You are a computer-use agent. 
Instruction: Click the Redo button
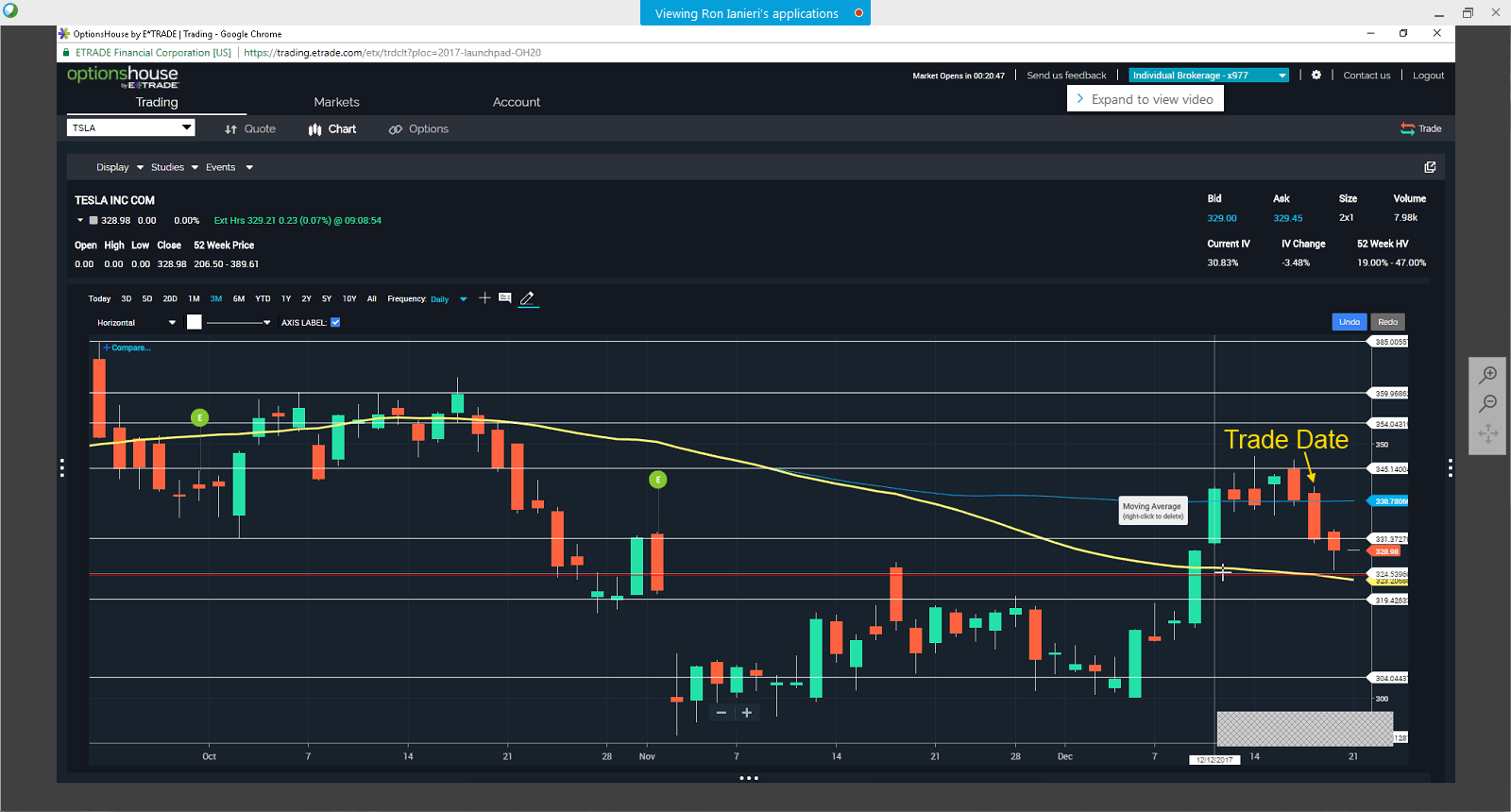pos(1388,322)
